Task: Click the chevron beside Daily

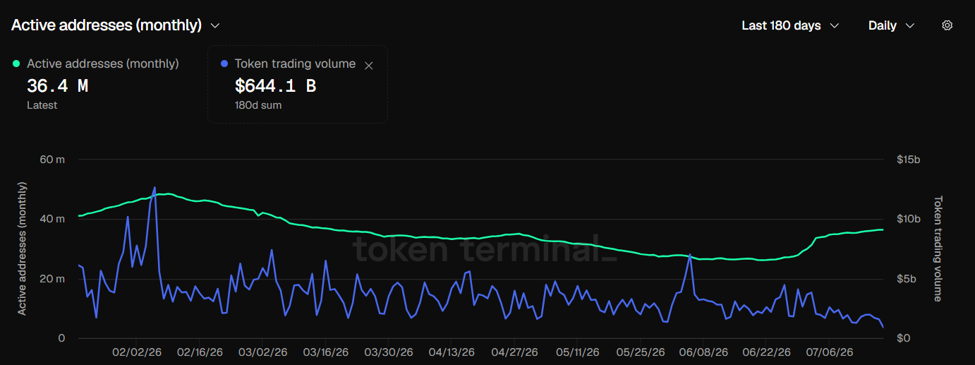Action: tap(910, 26)
